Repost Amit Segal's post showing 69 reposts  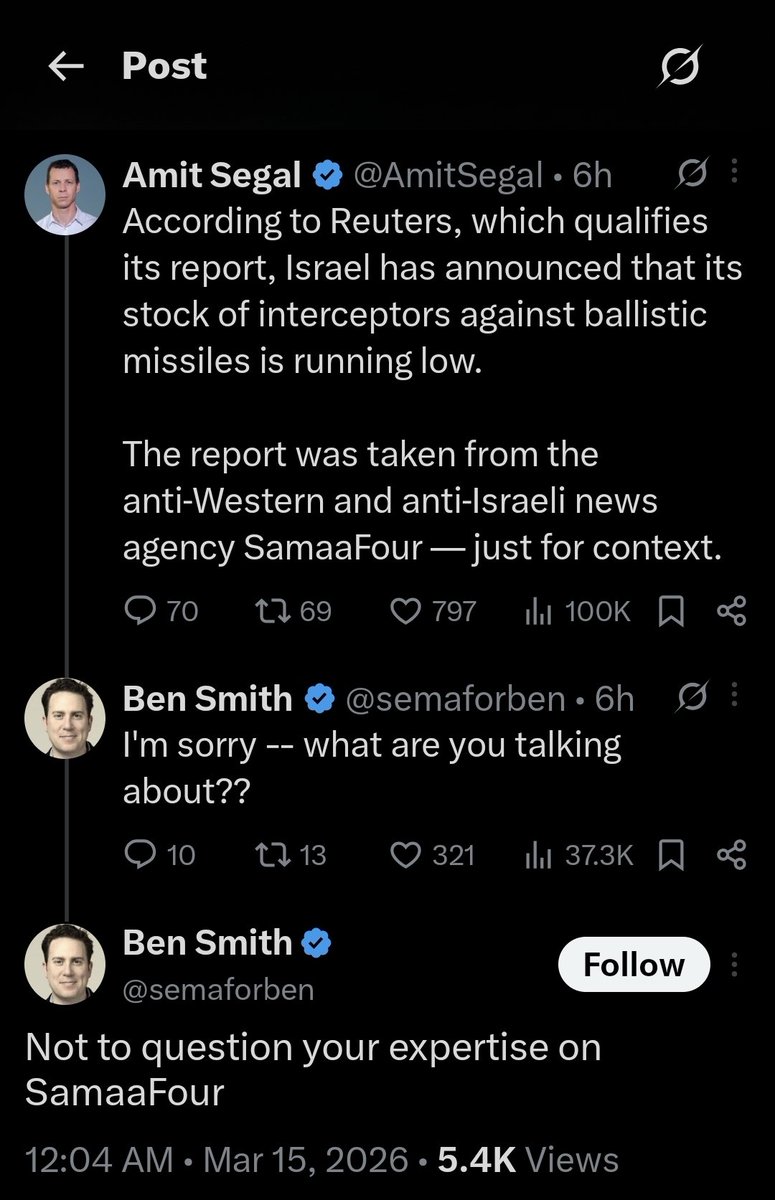pyautogui.click(x=270, y=611)
